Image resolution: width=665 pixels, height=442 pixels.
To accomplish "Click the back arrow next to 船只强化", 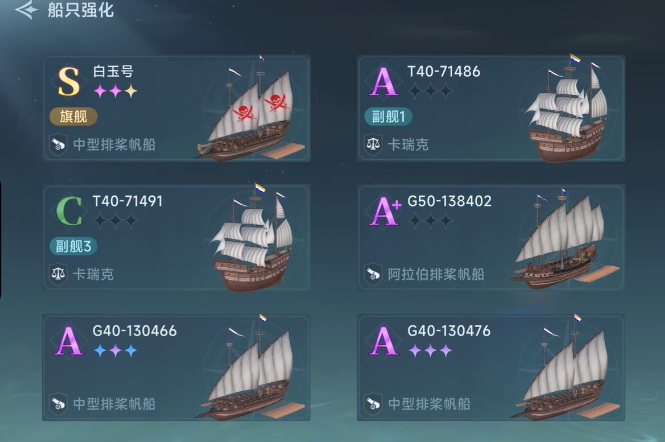I will pos(26,11).
